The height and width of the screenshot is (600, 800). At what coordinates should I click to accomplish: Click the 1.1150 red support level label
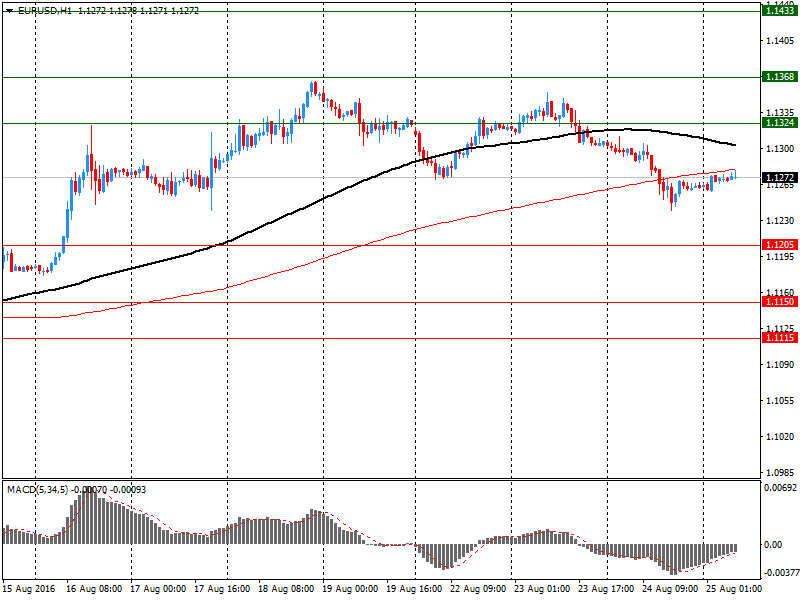tap(780, 302)
